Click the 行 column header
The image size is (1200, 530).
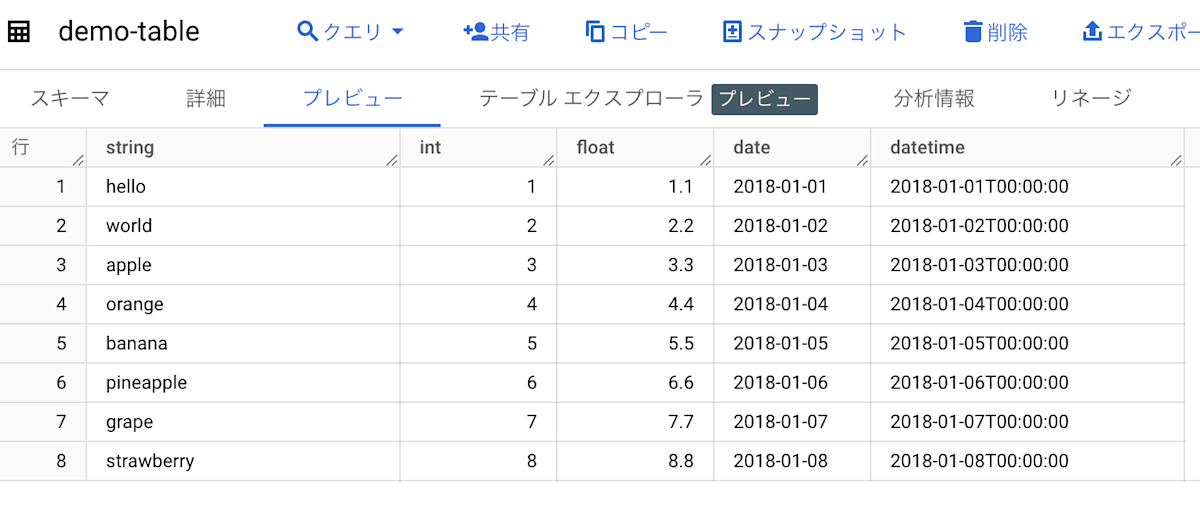43,148
